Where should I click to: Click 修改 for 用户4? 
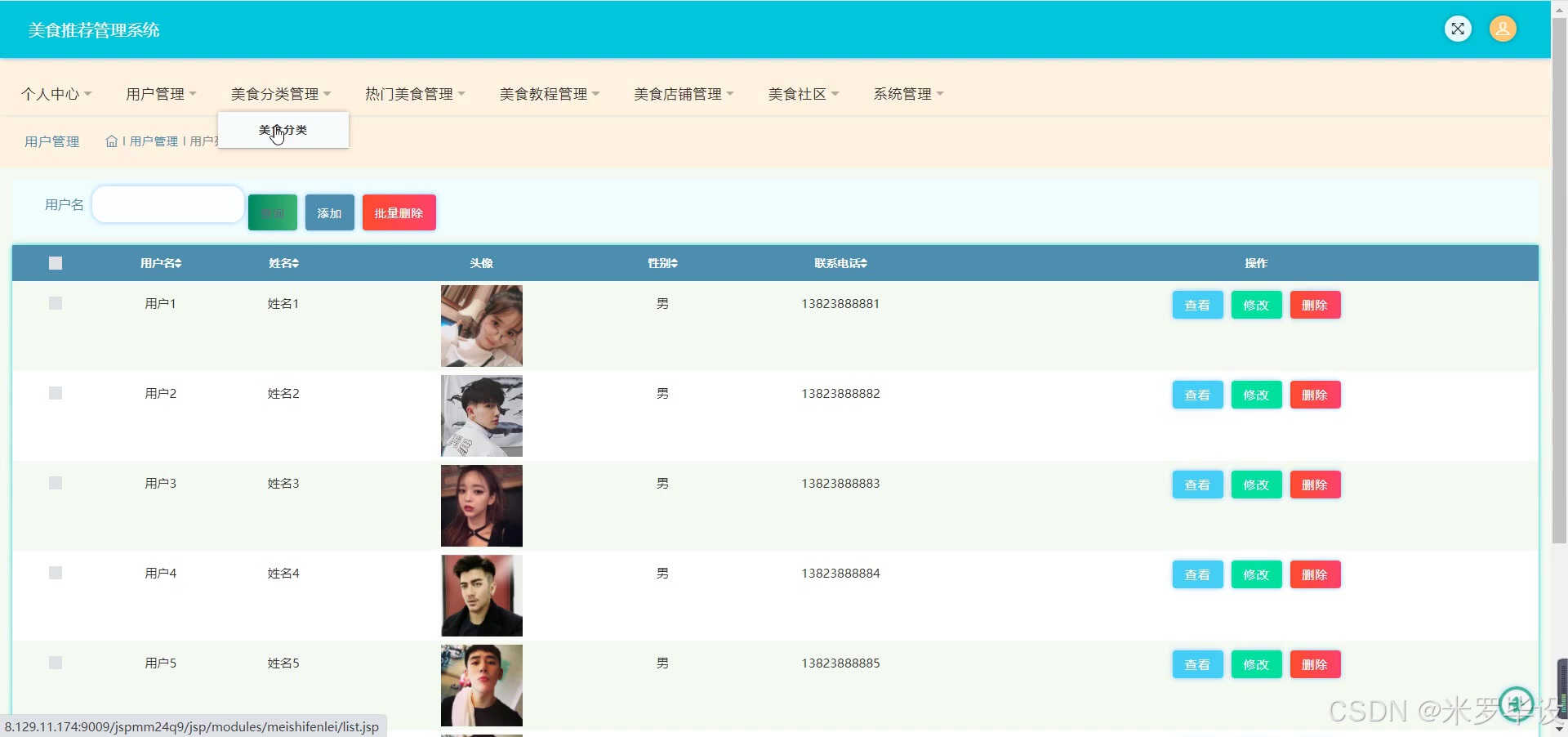(x=1256, y=574)
